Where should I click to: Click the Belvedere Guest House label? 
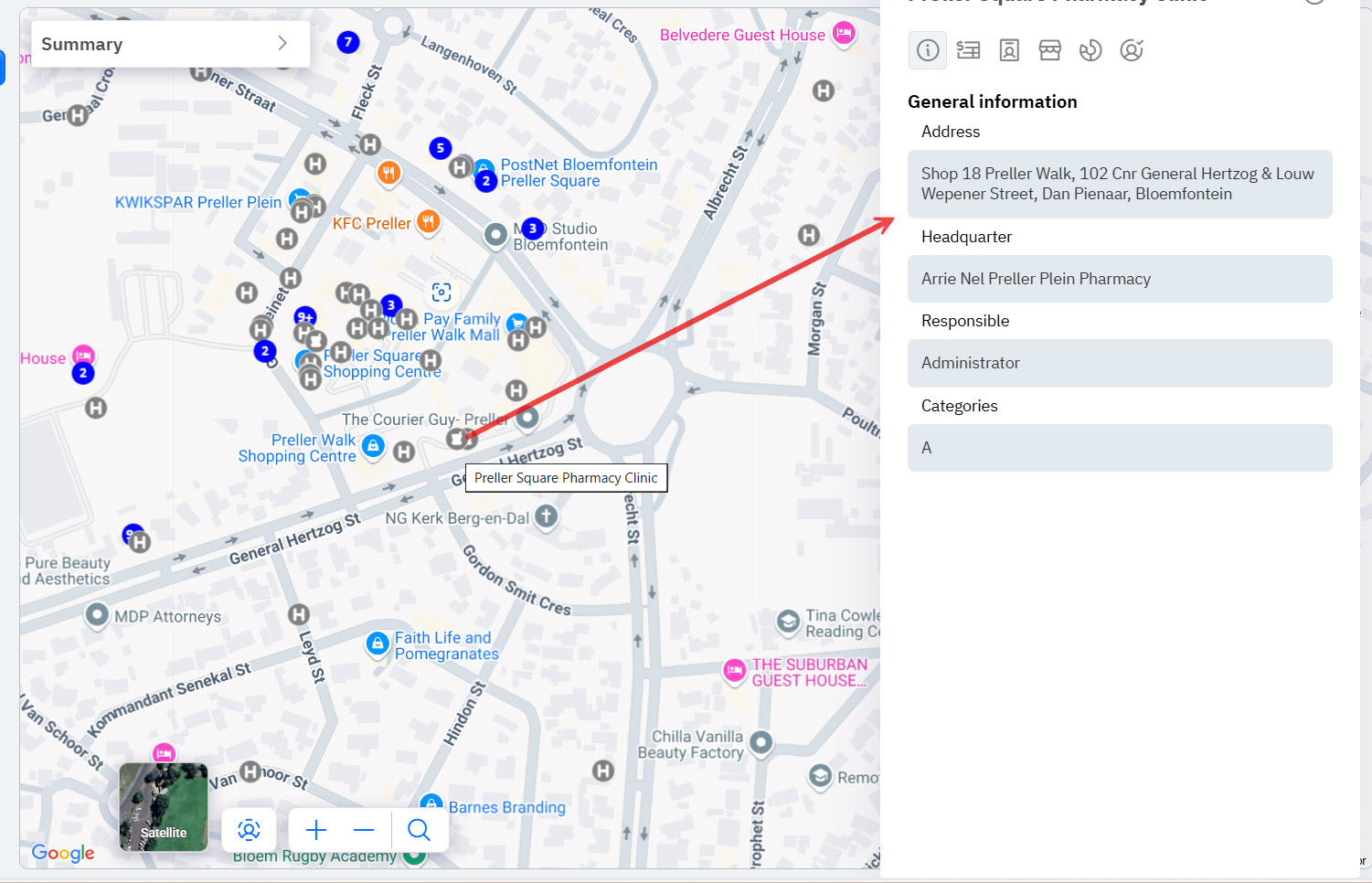[x=742, y=35]
